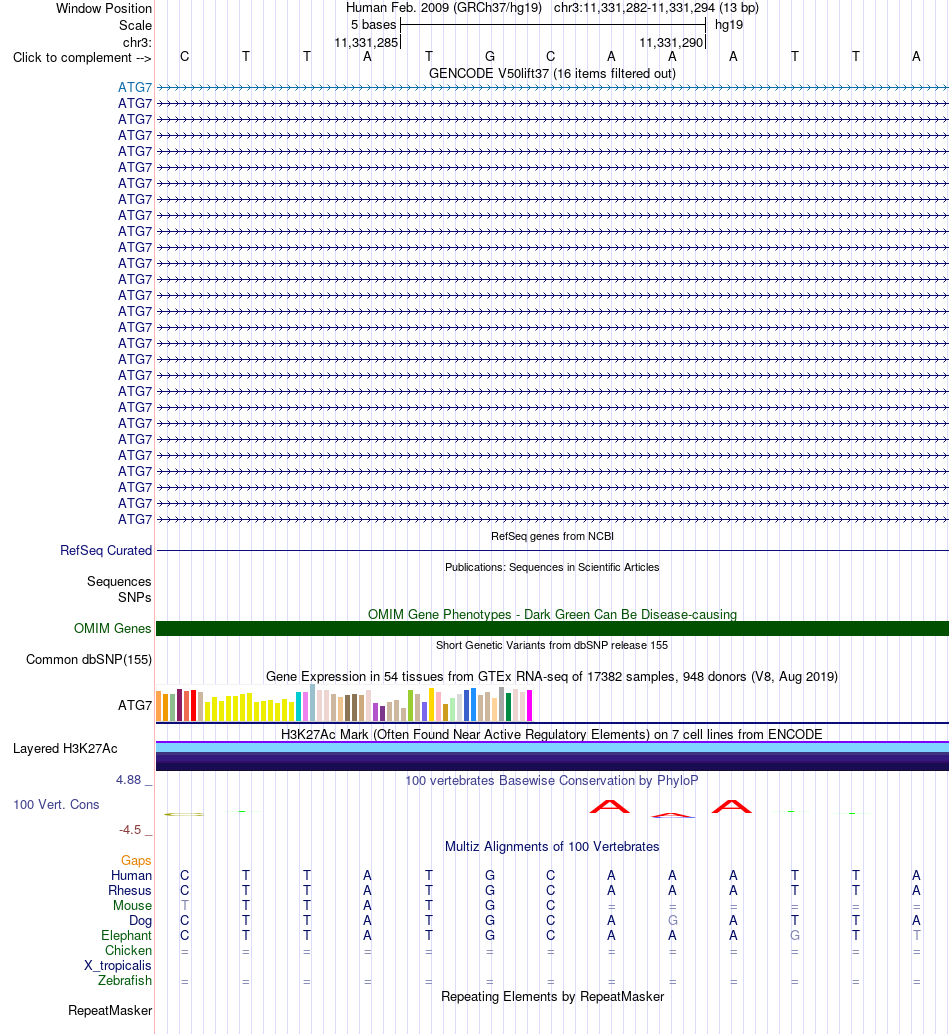950x1034 pixels.
Task: Open 'Publications: Sequences in Scientific Articles' title
Action: tap(552, 567)
